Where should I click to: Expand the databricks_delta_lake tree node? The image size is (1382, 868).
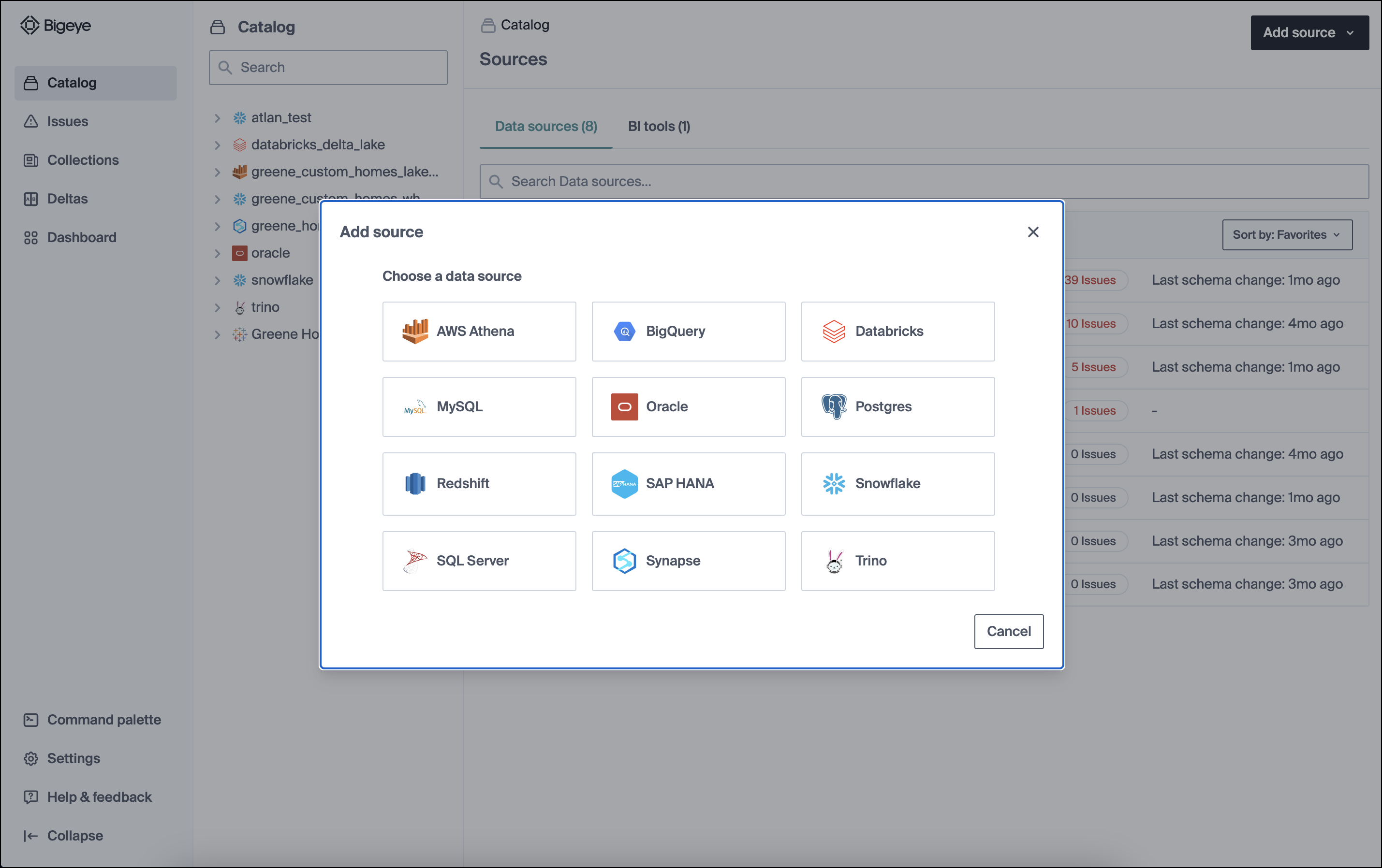218,145
